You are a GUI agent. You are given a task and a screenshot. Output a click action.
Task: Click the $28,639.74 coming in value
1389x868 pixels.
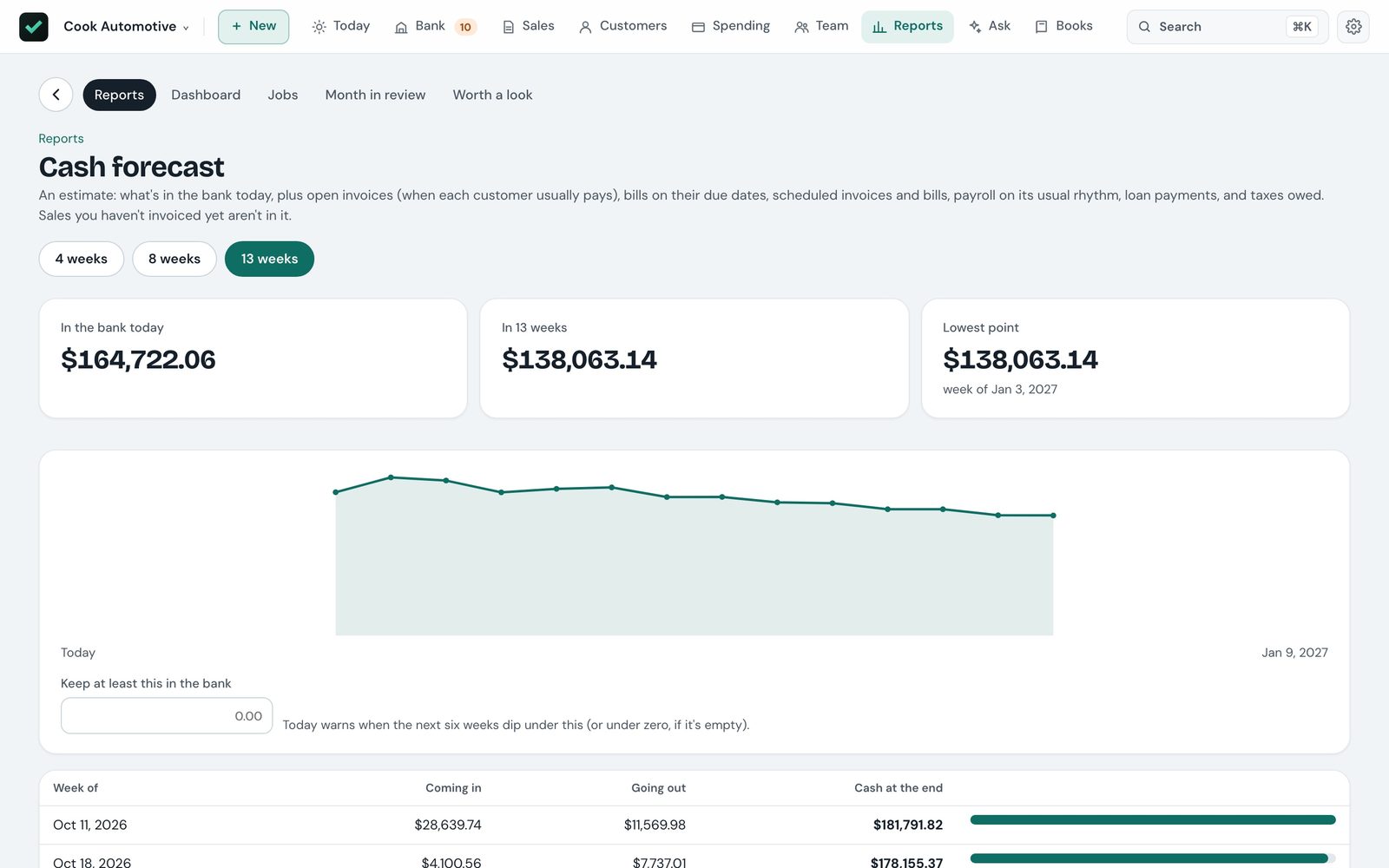(x=448, y=825)
